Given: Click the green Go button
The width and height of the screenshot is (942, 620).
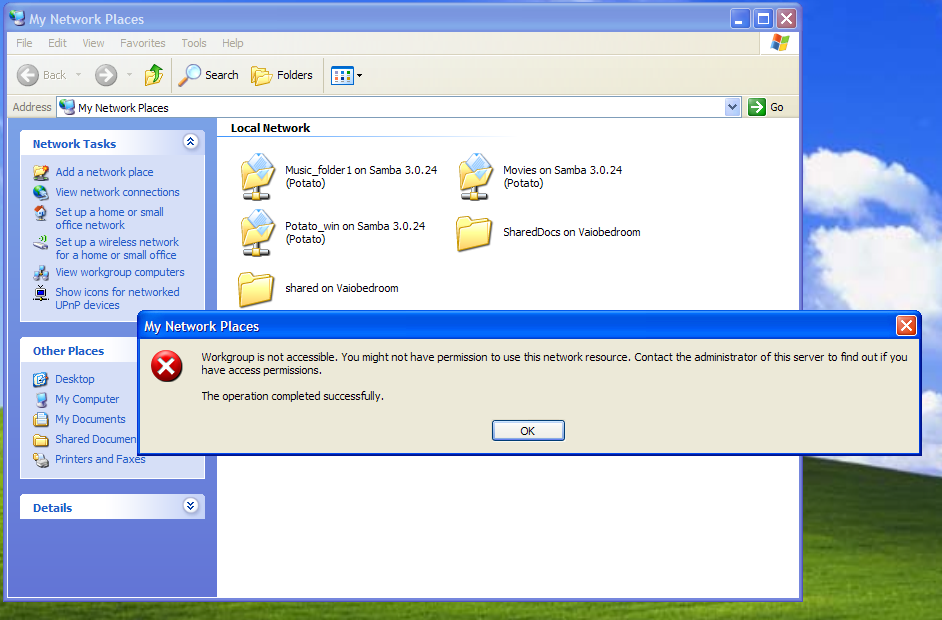Looking at the screenshot, I should pyautogui.click(x=766, y=107).
